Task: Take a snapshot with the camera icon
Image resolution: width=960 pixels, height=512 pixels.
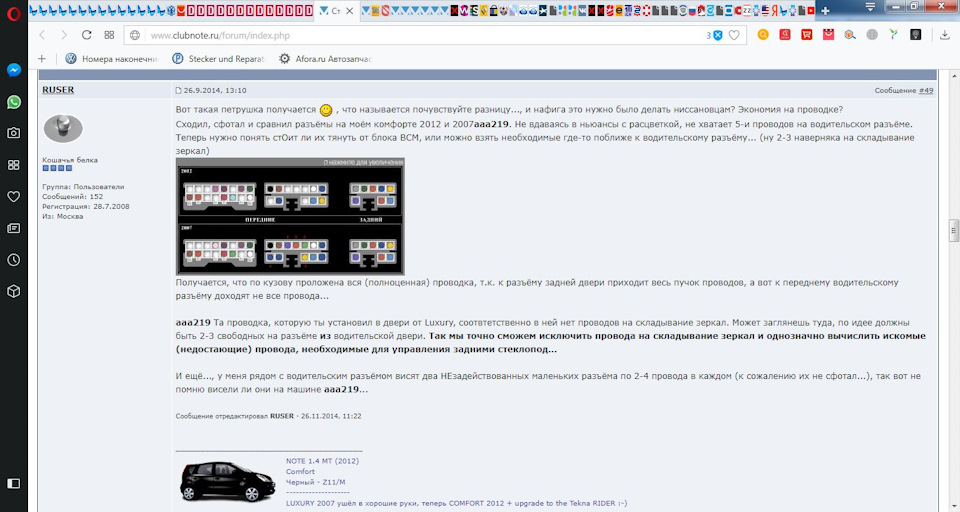Action: click(13, 133)
